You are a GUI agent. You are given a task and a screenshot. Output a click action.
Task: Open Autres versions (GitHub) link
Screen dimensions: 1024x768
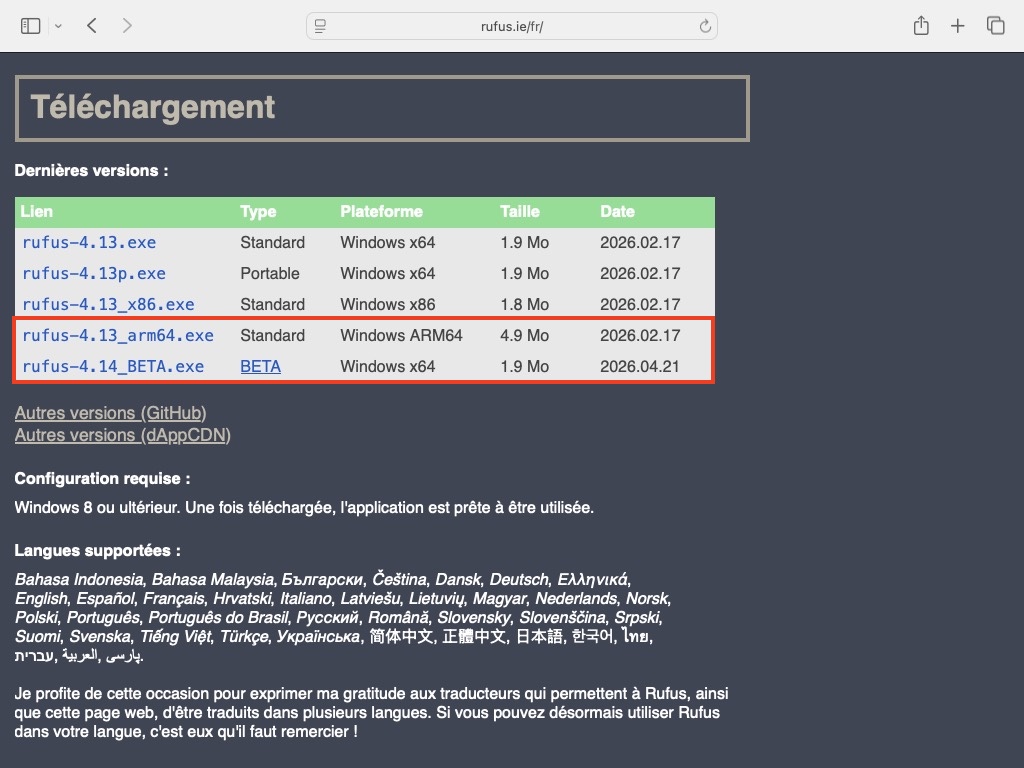(x=111, y=413)
